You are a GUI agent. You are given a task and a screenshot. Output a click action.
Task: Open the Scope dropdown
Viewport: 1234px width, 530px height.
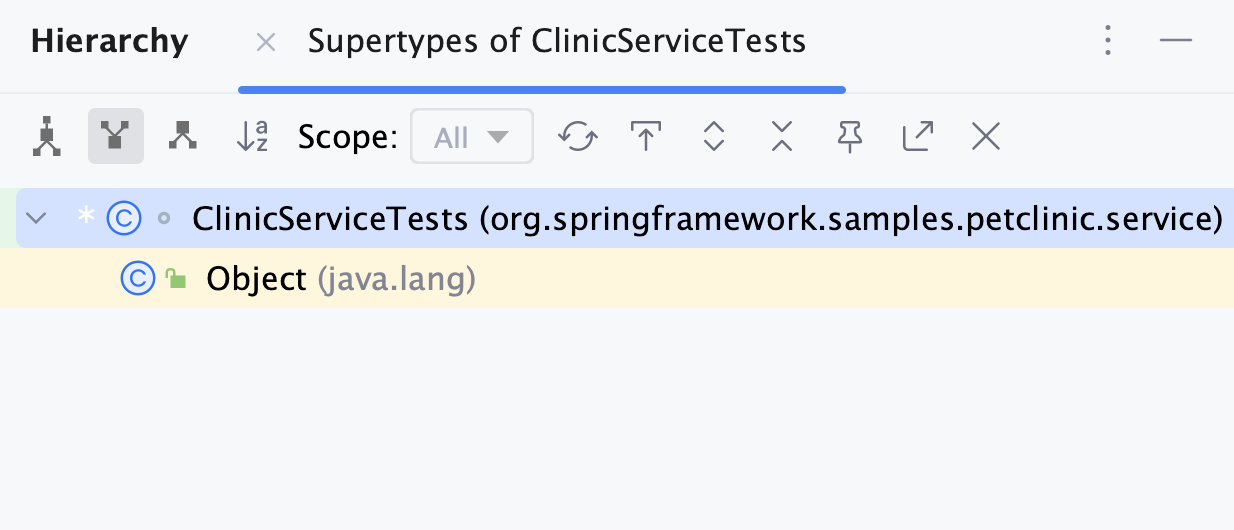472,137
